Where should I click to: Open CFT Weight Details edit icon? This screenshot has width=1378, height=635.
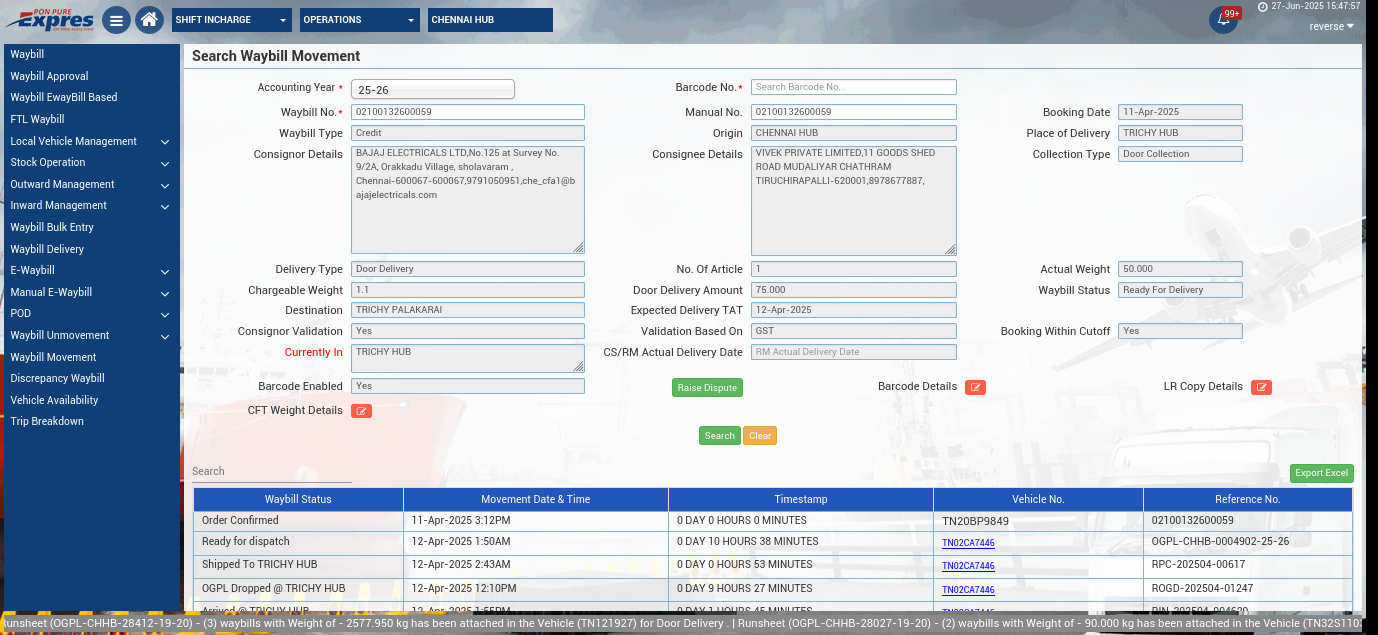361,411
